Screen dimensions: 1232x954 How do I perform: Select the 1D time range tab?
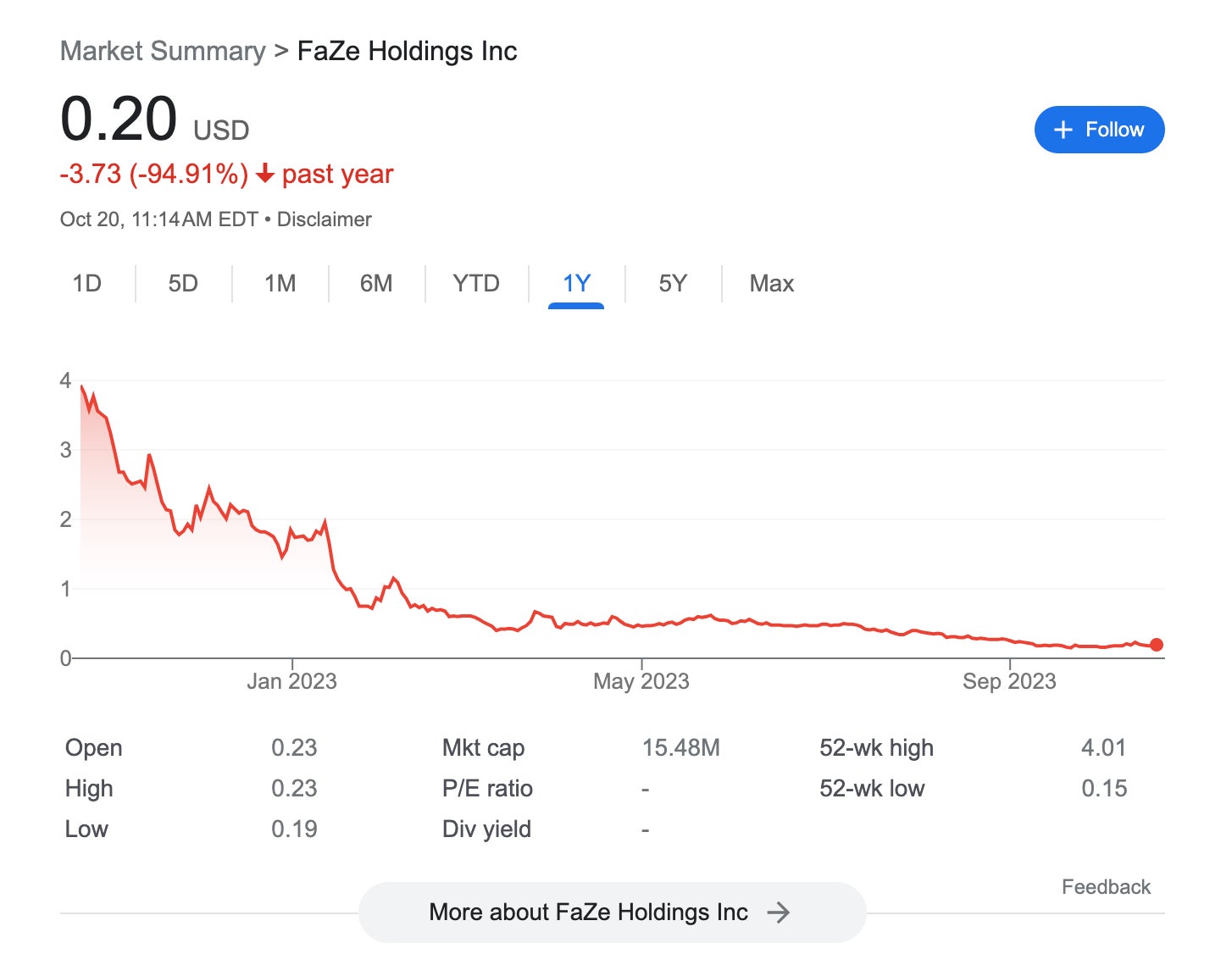tap(86, 283)
